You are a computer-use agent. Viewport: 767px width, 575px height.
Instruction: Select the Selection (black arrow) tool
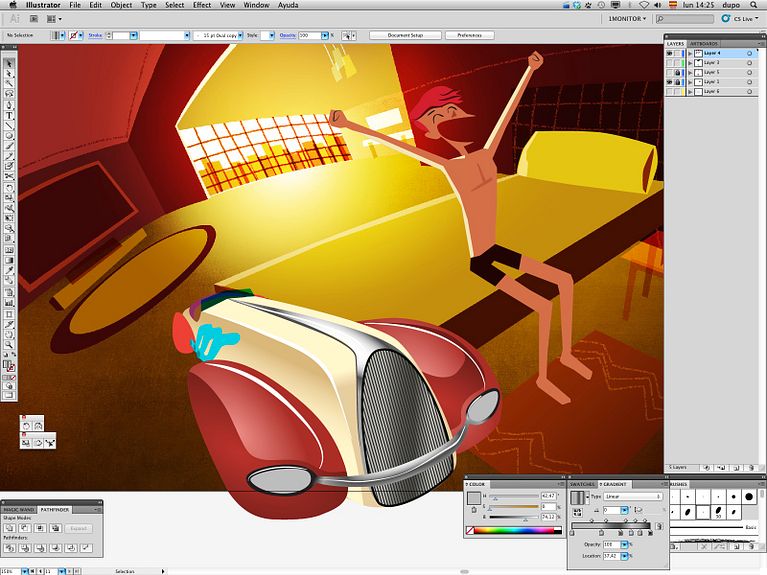click(10, 63)
